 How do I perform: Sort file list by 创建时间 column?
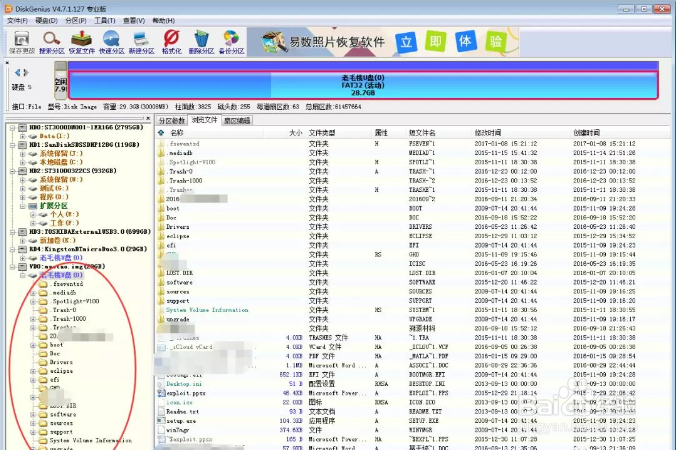(586, 133)
